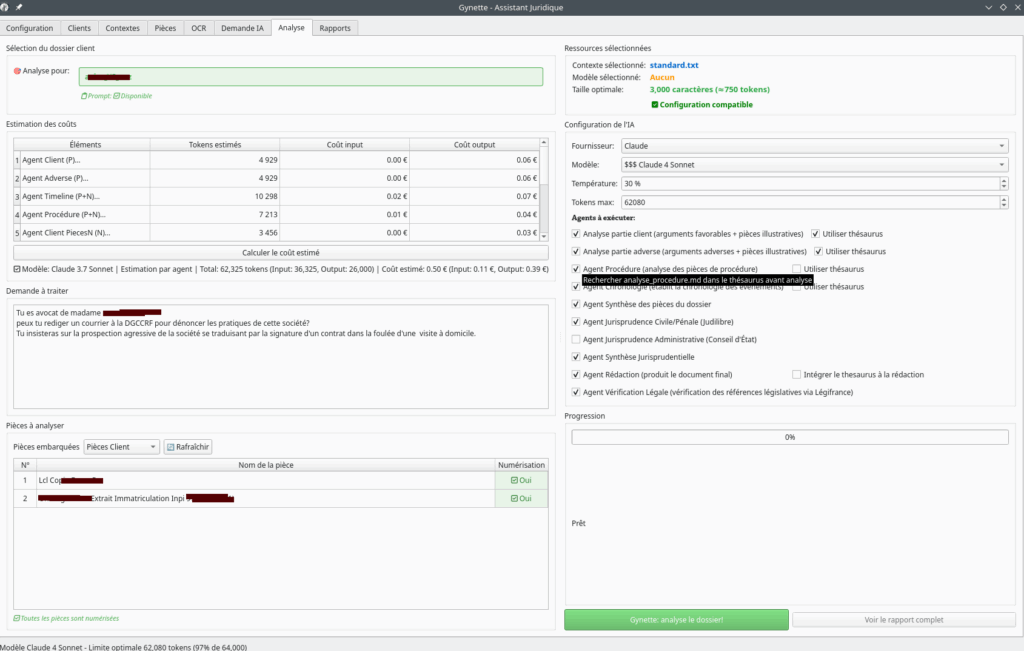Image resolution: width=1024 pixels, height=651 pixels.
Task: Expand the Modèle dropdown showing Claude 4 Sonnet
Action: point(812,164)
